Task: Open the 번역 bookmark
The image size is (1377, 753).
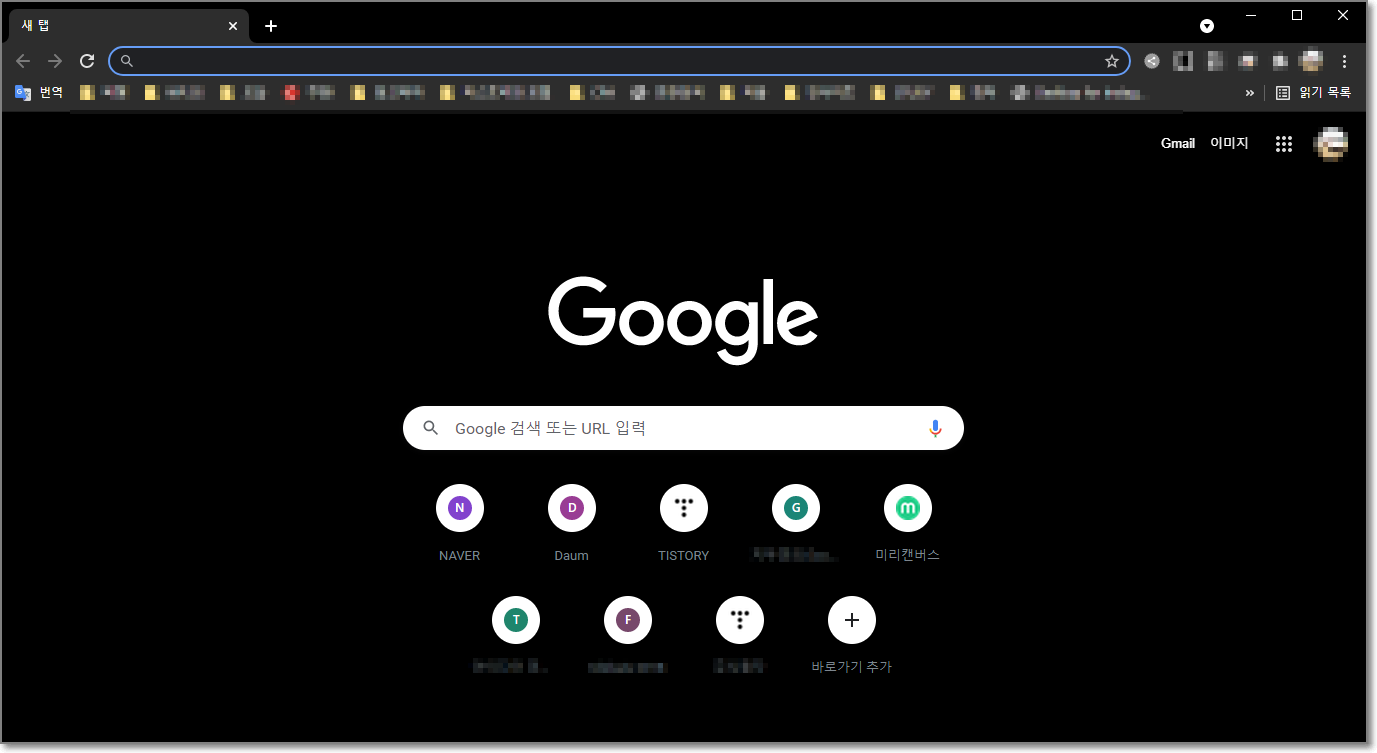Action: pyautogui.click(x=39, y=92)
